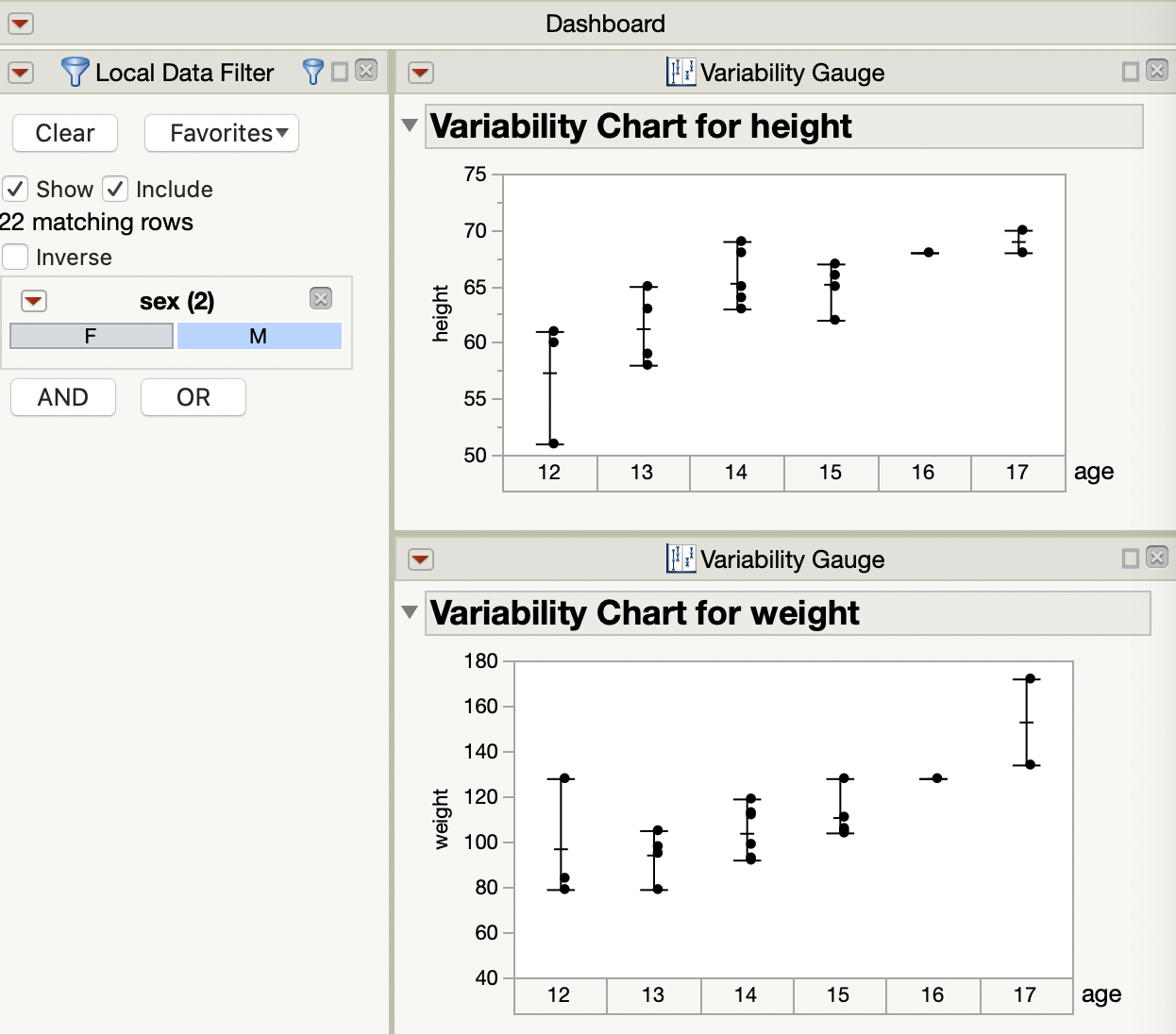Click the funnel icon beside Local Data Filter title

(x=75, y=72)
